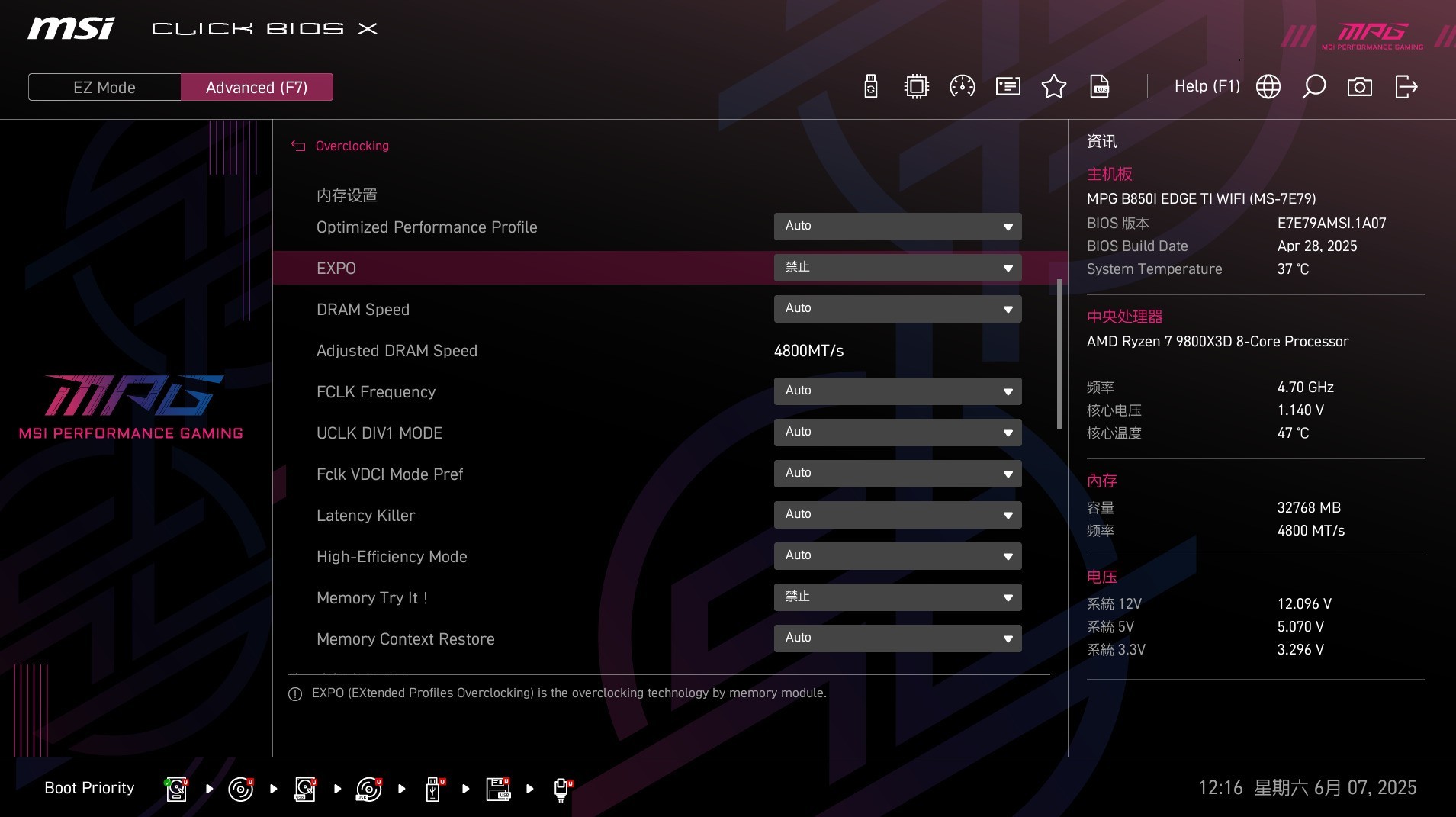Screen dimensions: 1456x817
Task: Open the board explorer card icon
Action: [1008, 86]
